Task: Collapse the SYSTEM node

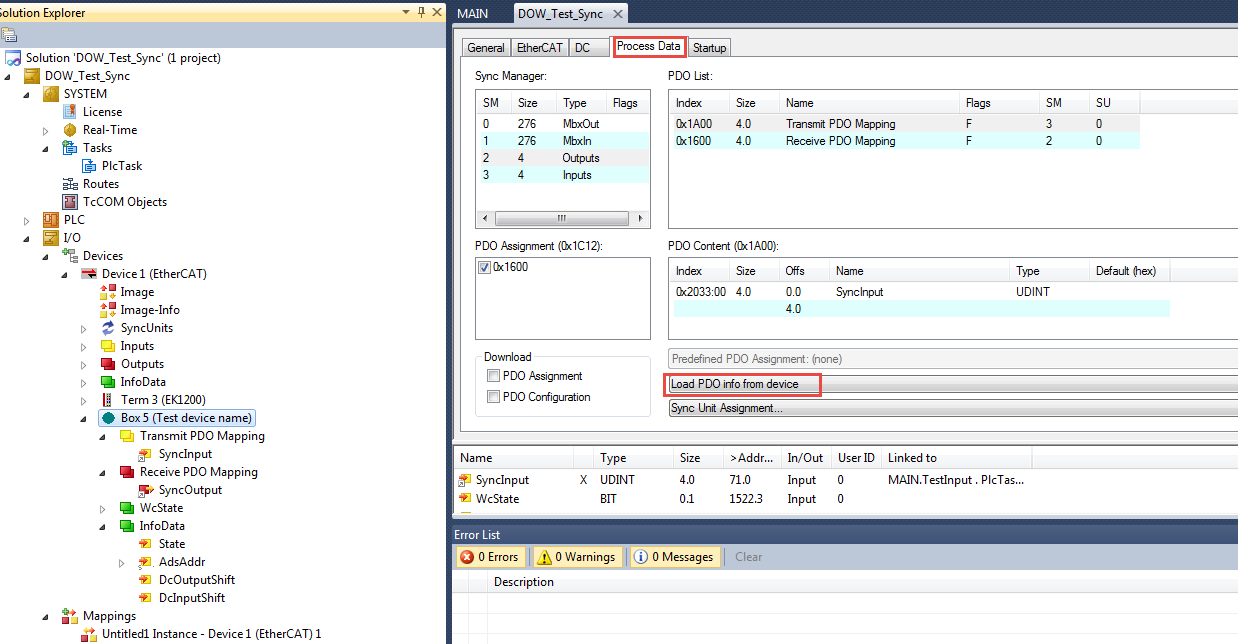Action: (x=26, y=94)
